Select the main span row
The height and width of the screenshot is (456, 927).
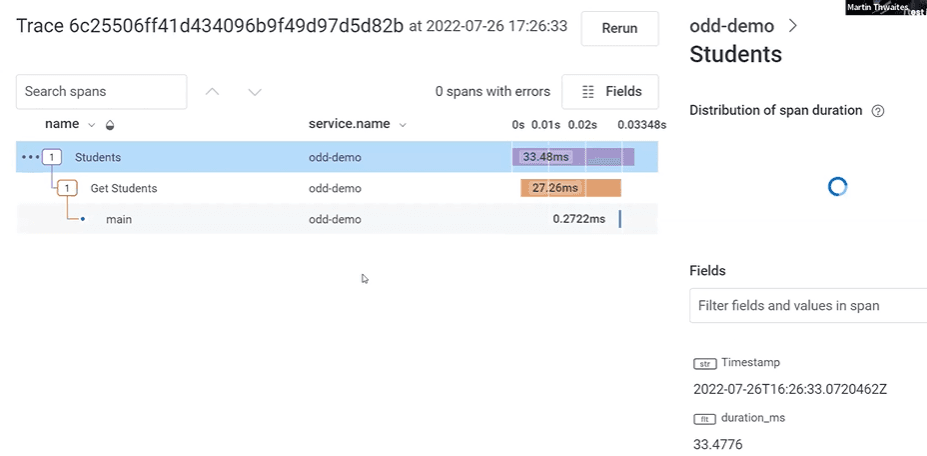tap(119, 219)
